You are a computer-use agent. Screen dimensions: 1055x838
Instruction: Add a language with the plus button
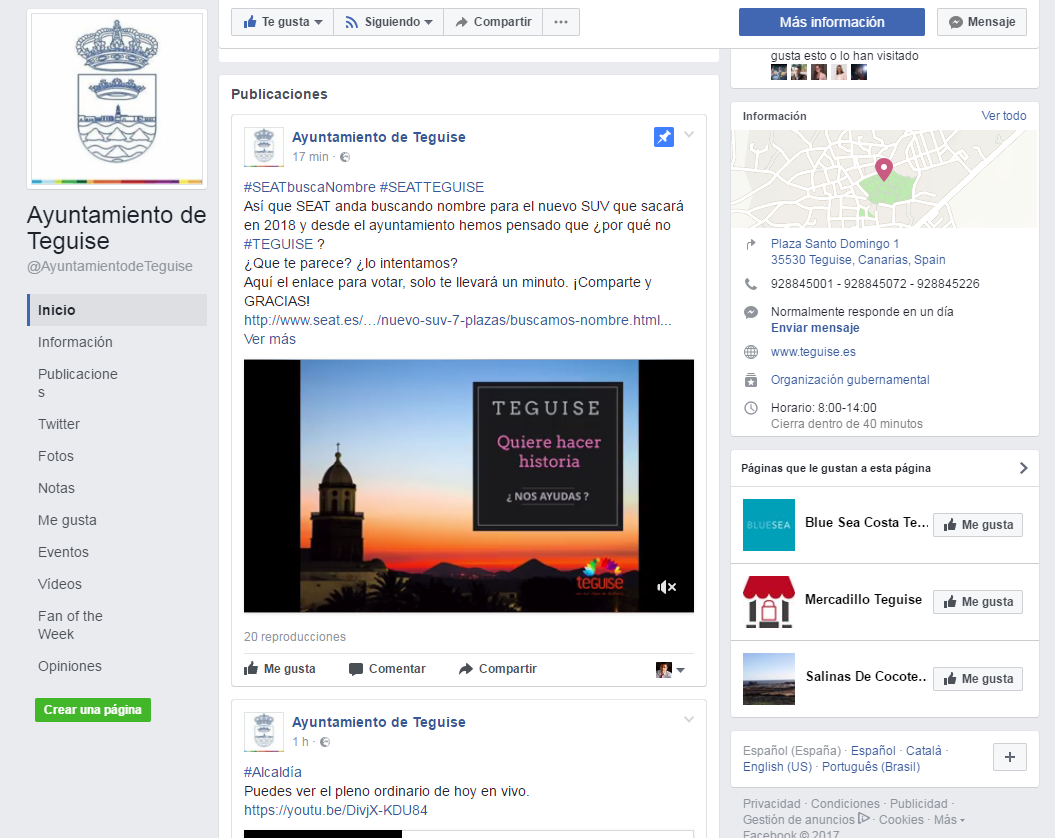(x=1010, y=757)
